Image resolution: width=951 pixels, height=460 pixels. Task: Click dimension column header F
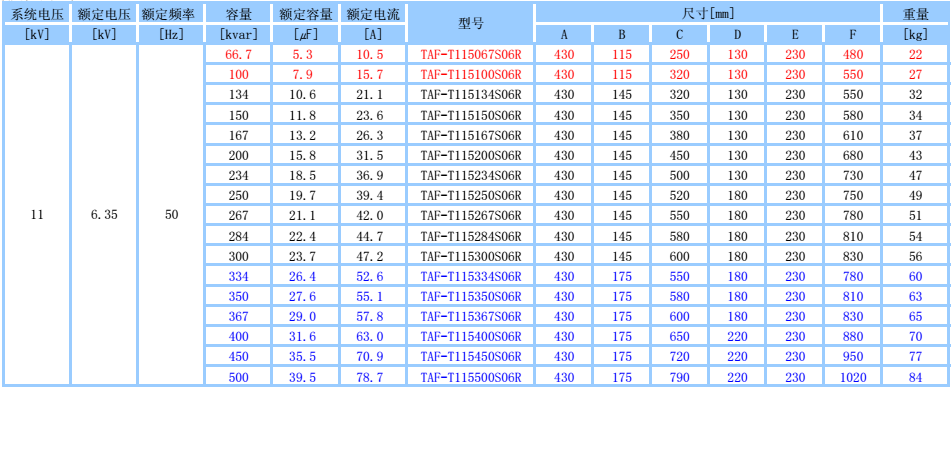pyautogui.click(x=853, y=35)
